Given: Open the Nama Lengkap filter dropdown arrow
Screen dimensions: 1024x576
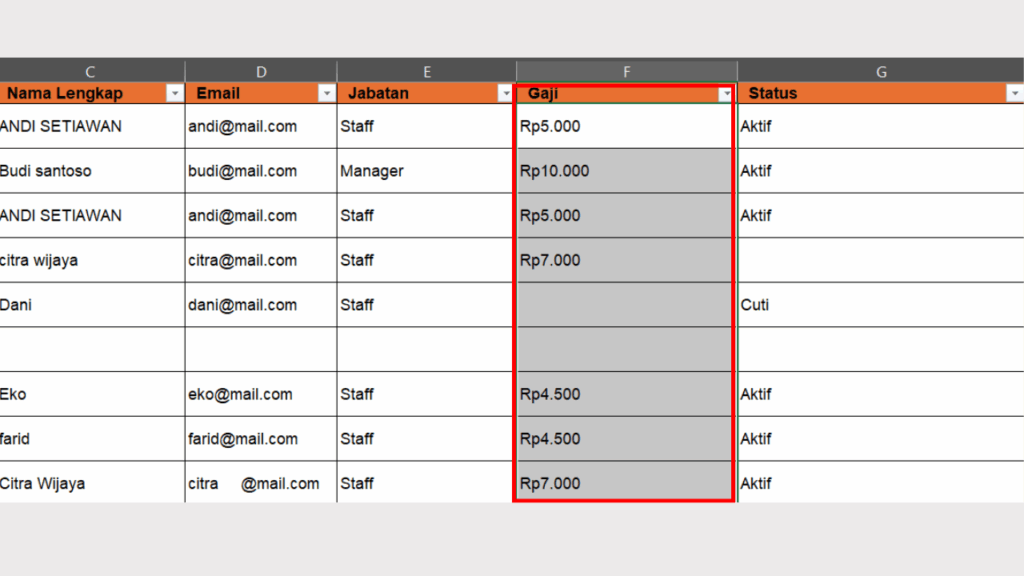Looking at the screenshot, I should 175,93.
